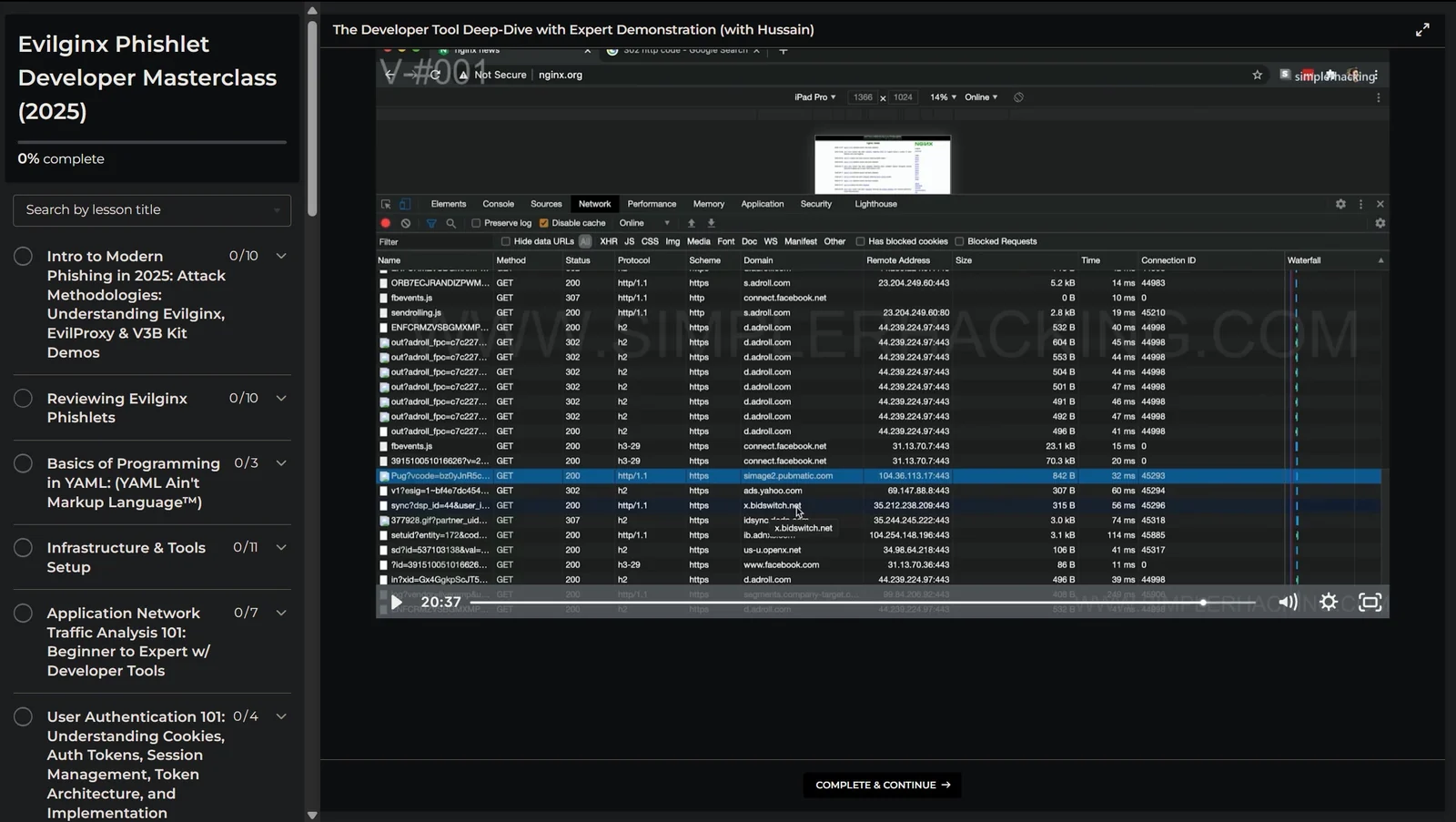This screenshot has height=822, width=1456.
Task: Click the XHR filter in the network panel
Action: (609, 241)
